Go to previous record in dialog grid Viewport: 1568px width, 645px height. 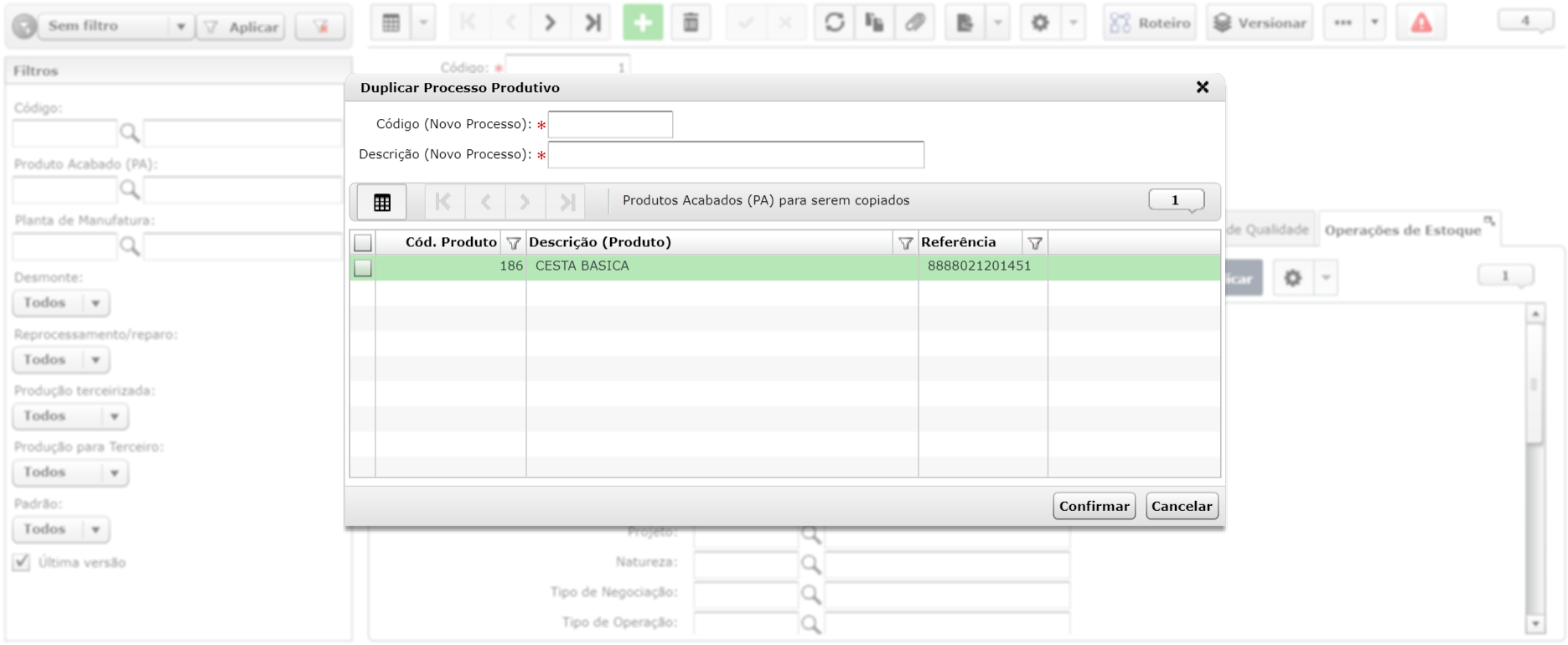(485, 202)
